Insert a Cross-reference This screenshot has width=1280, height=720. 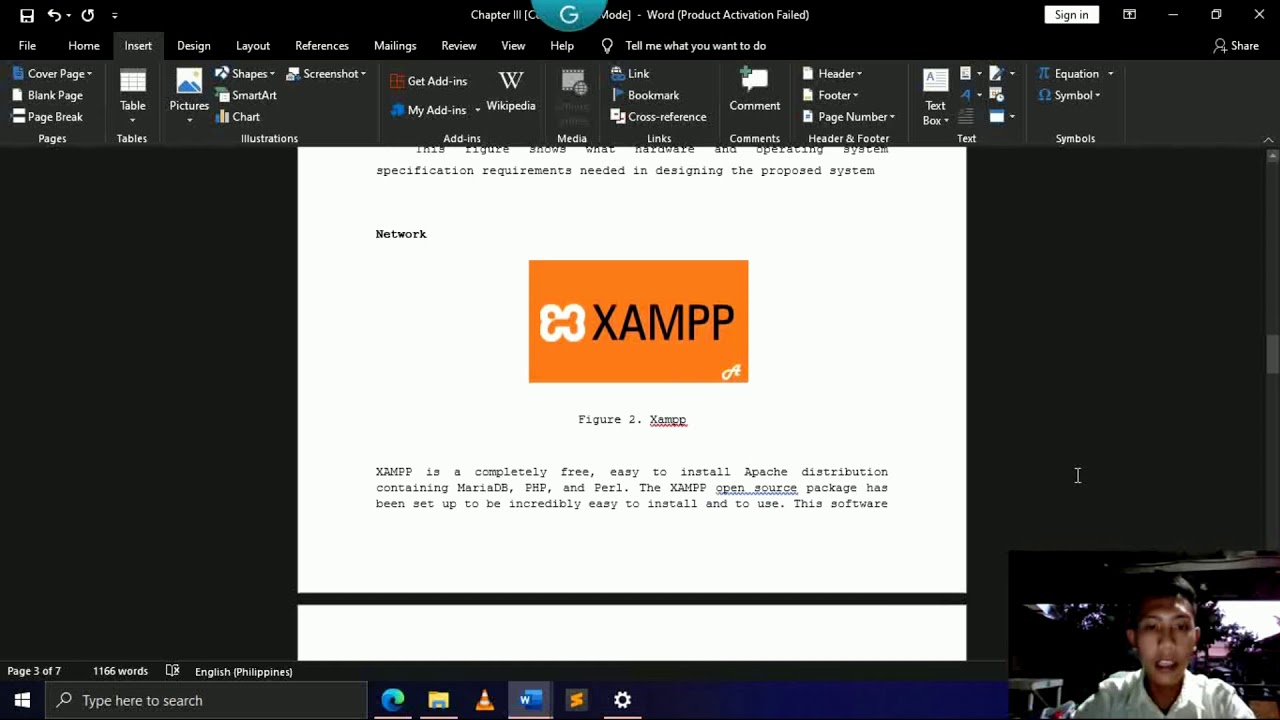(x=658, y=117)
